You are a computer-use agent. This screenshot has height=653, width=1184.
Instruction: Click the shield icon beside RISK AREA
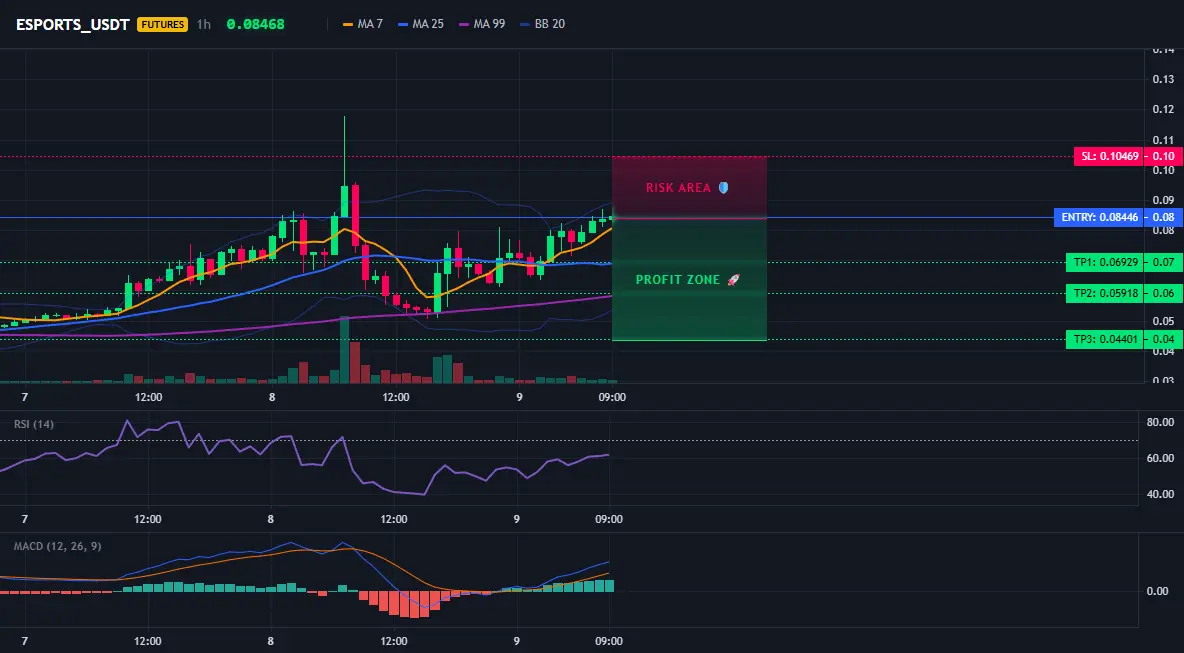tap(723, 187)
